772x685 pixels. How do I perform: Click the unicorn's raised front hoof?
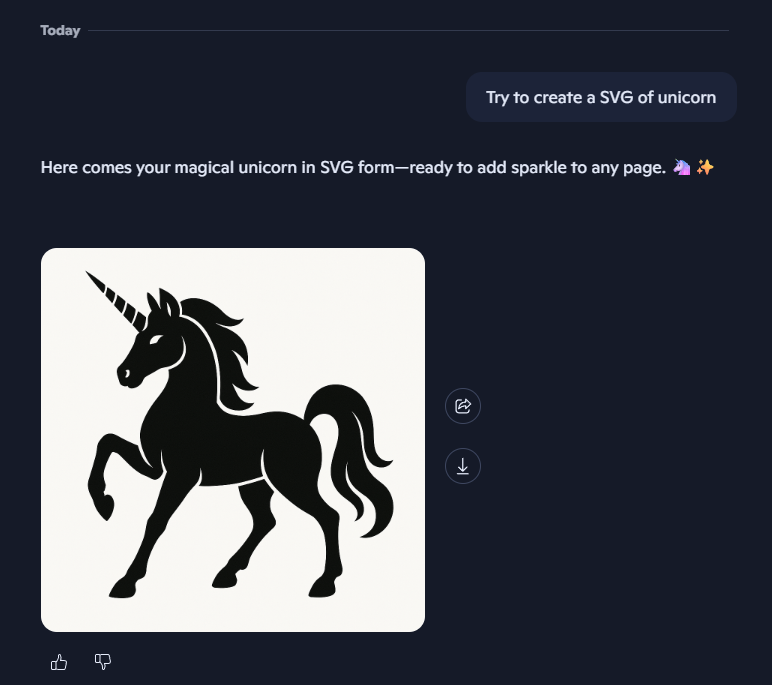pyautogui.click(x=99, y=493)
